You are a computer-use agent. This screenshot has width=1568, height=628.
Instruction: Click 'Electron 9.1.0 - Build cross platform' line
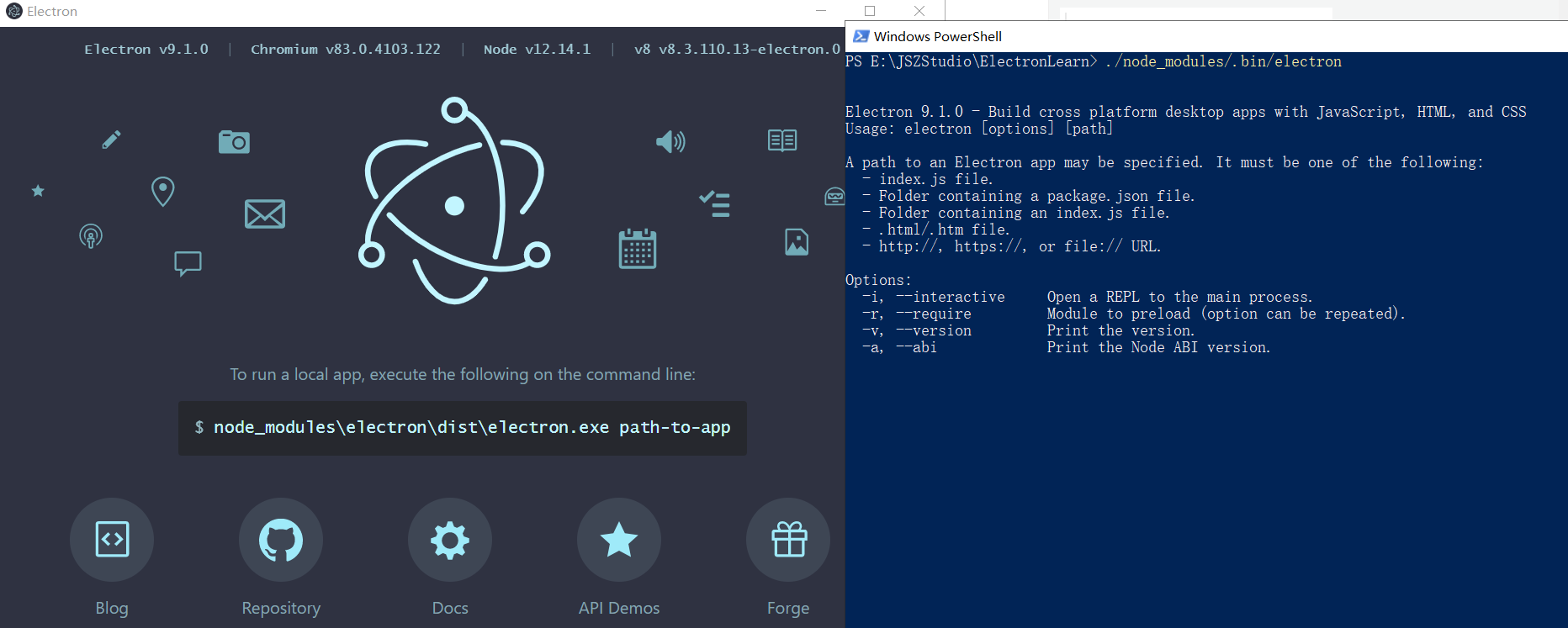click(1185, 112)
